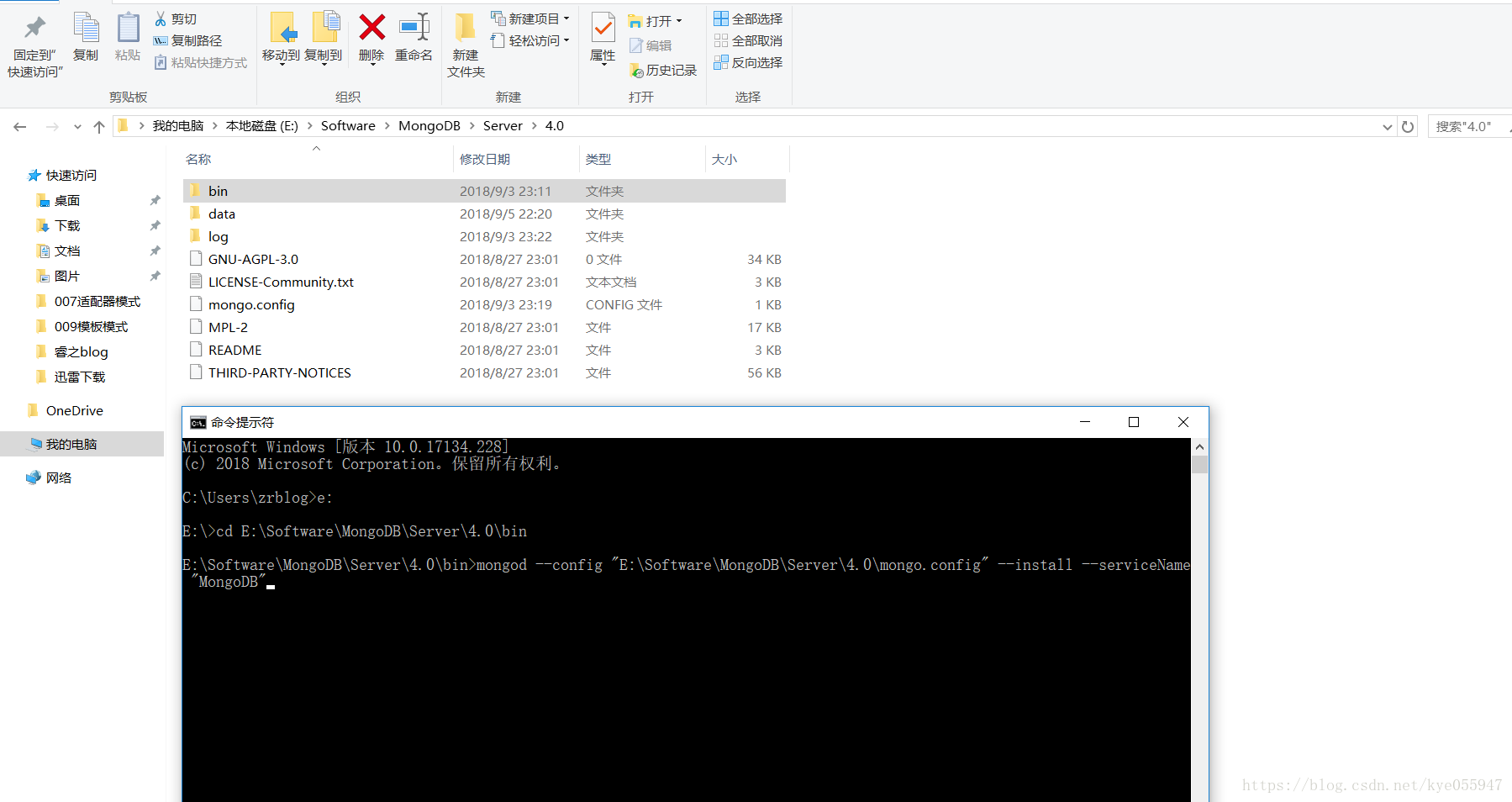Open History from the ribbon
Screen dimensions: 1512x802
coord(663,70)
